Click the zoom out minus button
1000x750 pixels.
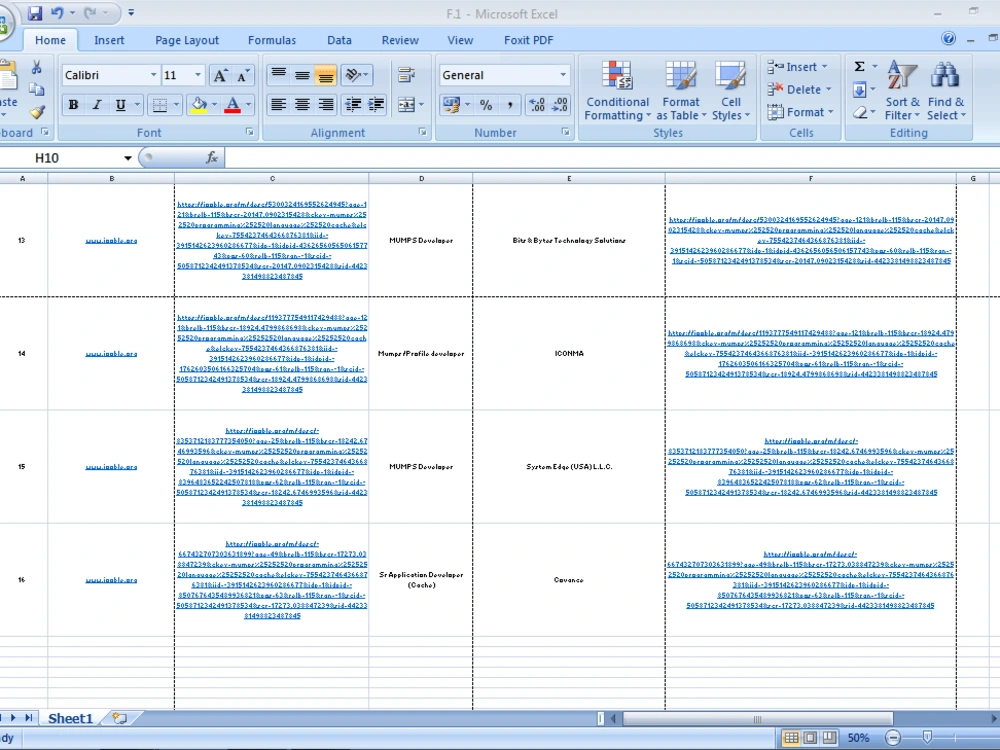893,738
